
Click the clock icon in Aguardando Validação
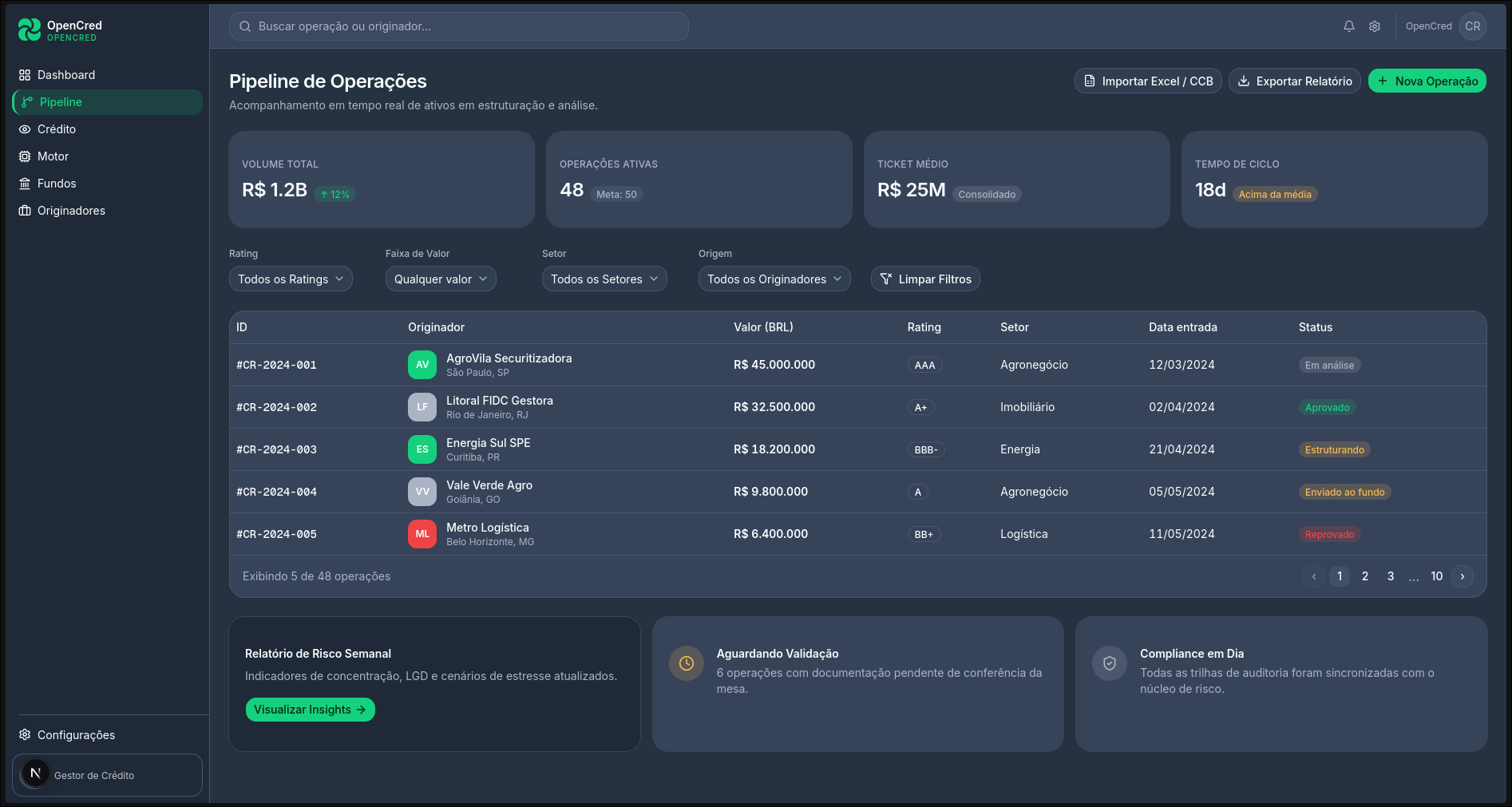pyautogui.click(x=687, y=663)
